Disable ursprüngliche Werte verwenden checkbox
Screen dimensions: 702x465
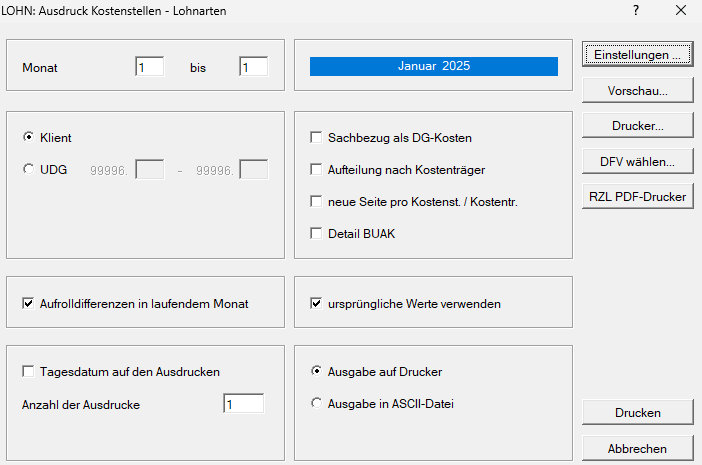click(x=317, y=303)
